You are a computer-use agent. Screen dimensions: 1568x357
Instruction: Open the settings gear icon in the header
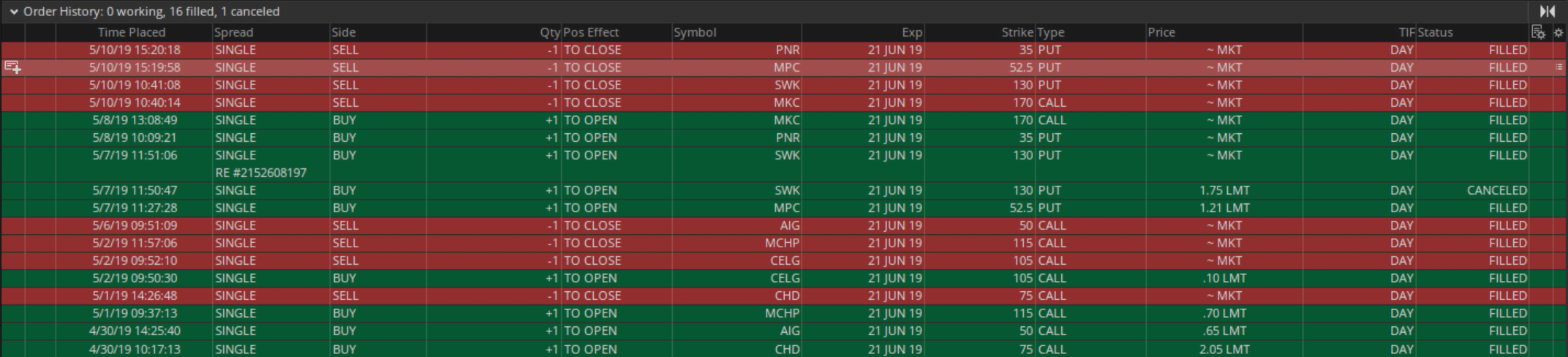pyautogui.click(x=1558, y=32)
